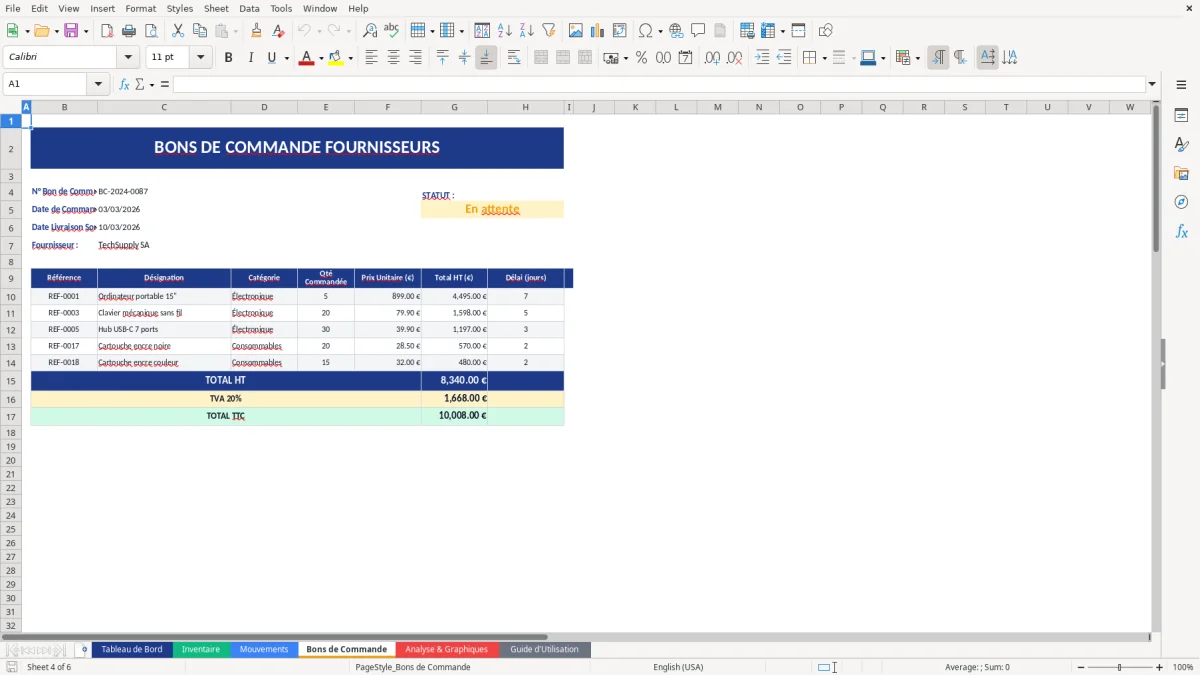Screen dimensions: 1200x675
Task: Switch to the Inventaire sheet tab
Action: pos(201,648)
